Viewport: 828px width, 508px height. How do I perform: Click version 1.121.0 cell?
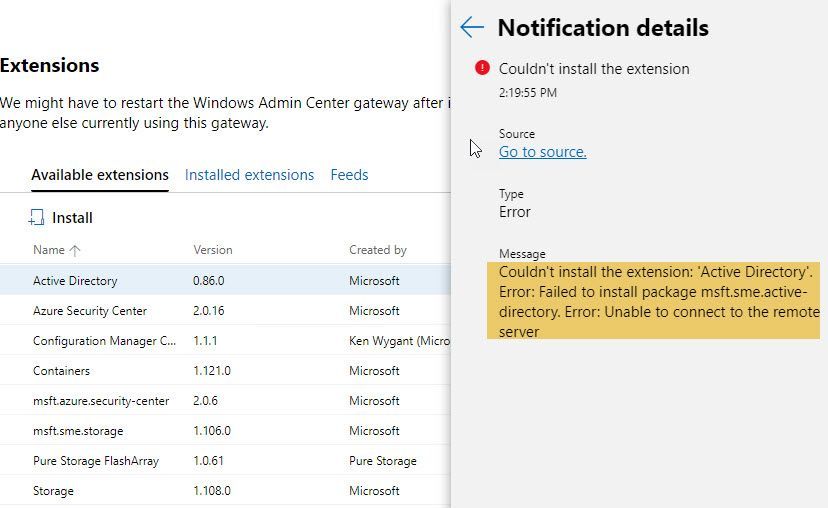(x=212, y=371)
